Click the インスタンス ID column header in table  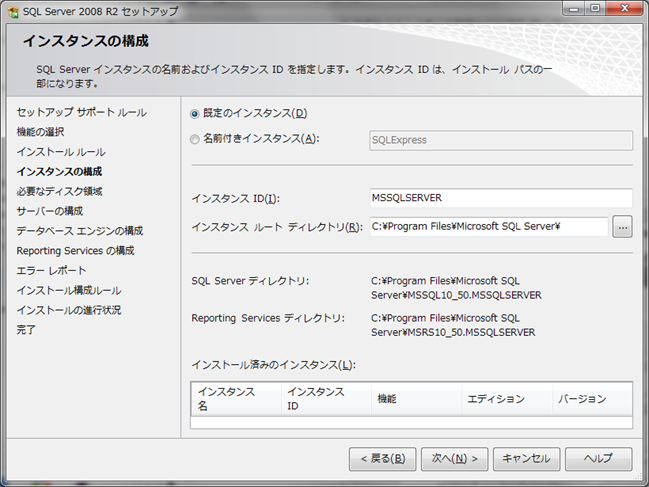(326, 399)
